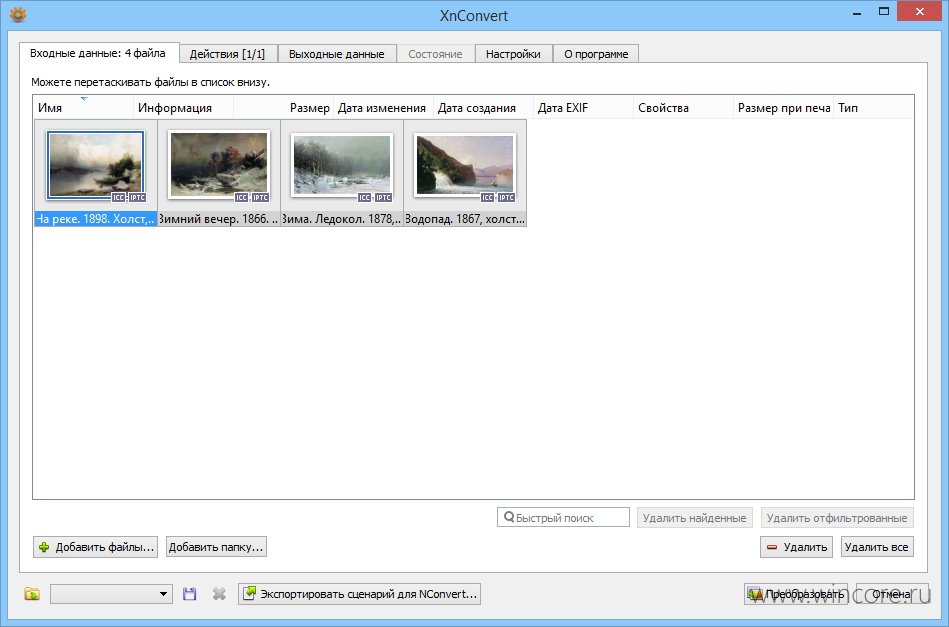949x627 pixels.
Task: Click the magnifier icon in quick search
Action: tap(509, 517)
